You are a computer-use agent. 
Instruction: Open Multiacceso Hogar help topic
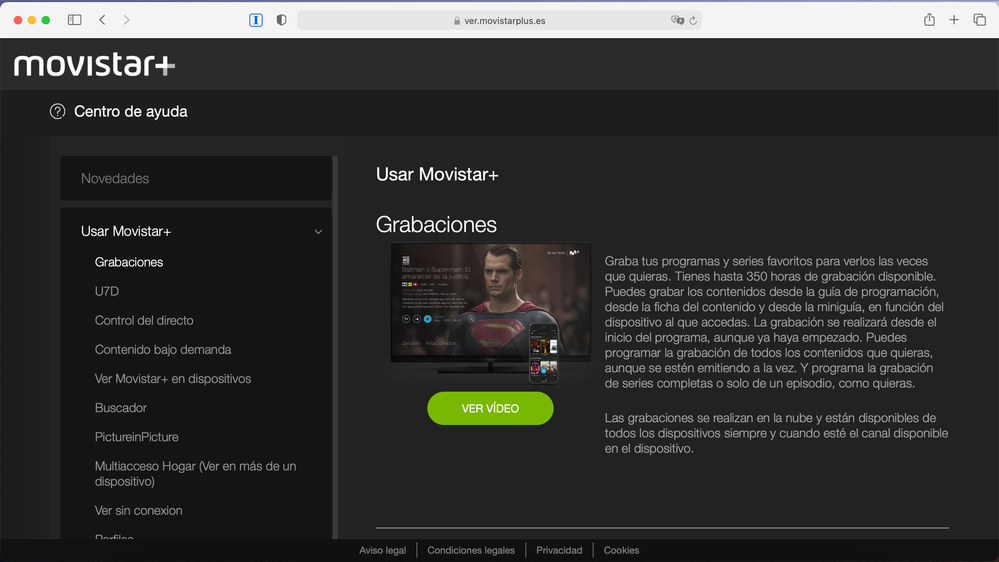[x=196, y=473]
